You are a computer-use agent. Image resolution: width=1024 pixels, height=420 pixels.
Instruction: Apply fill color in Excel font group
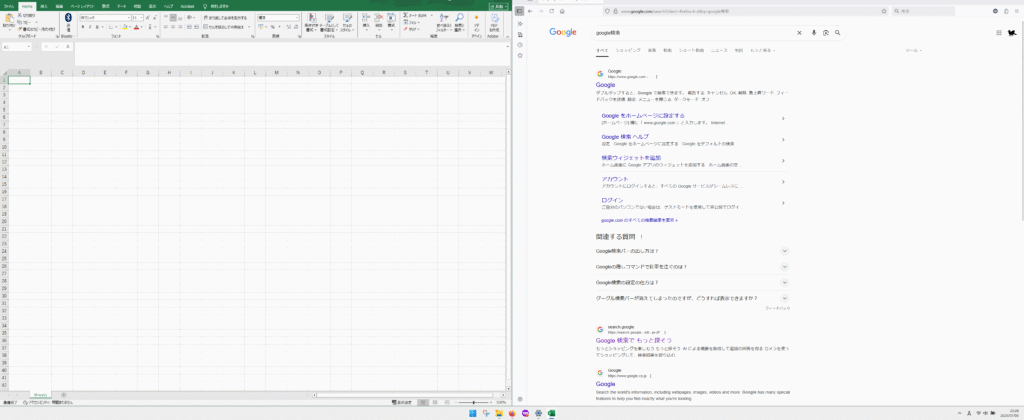pyautogui.click(x=124, y=27)
